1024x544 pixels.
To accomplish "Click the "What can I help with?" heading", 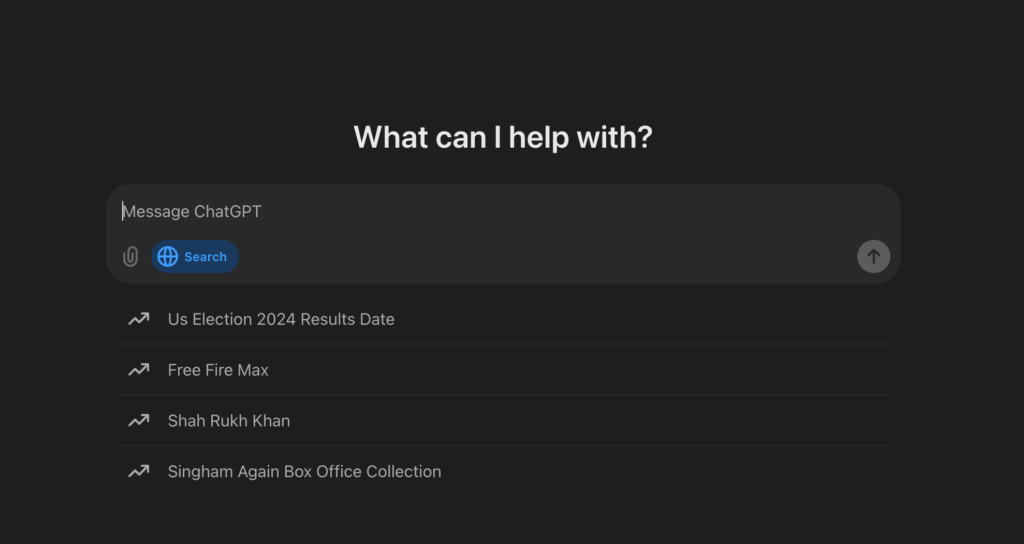I will 503,137.
